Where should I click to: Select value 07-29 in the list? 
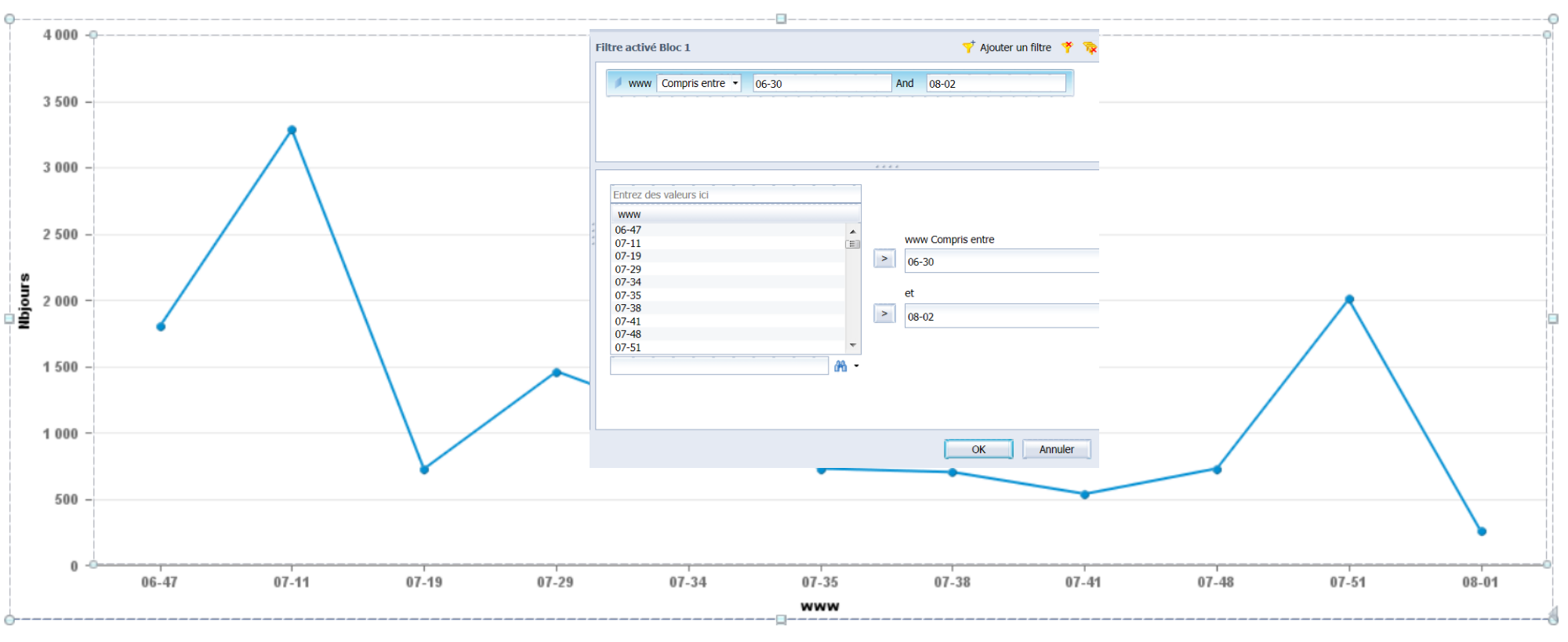[x=728, y=269]
